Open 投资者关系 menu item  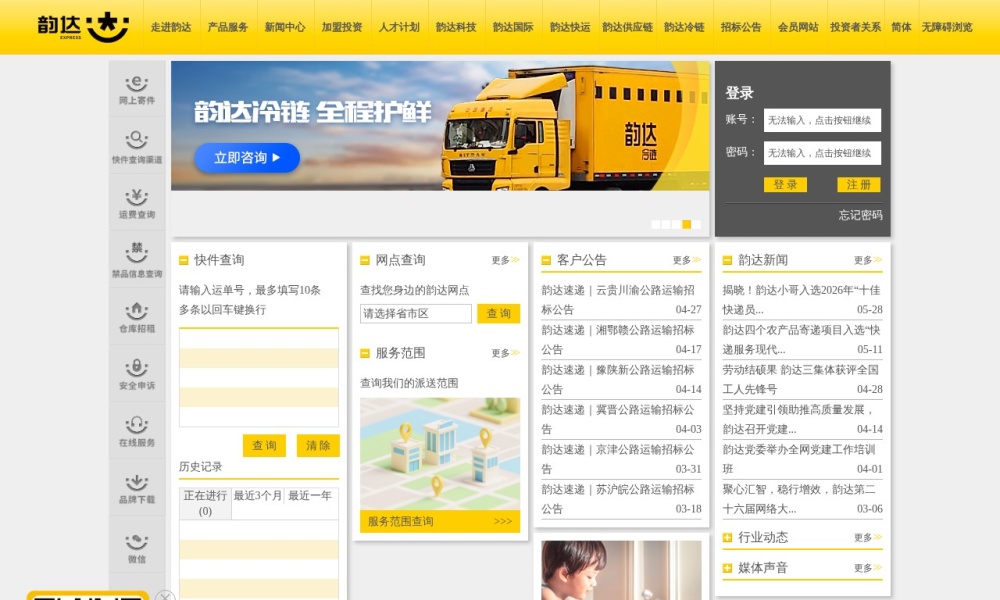(x=855, y=27)
